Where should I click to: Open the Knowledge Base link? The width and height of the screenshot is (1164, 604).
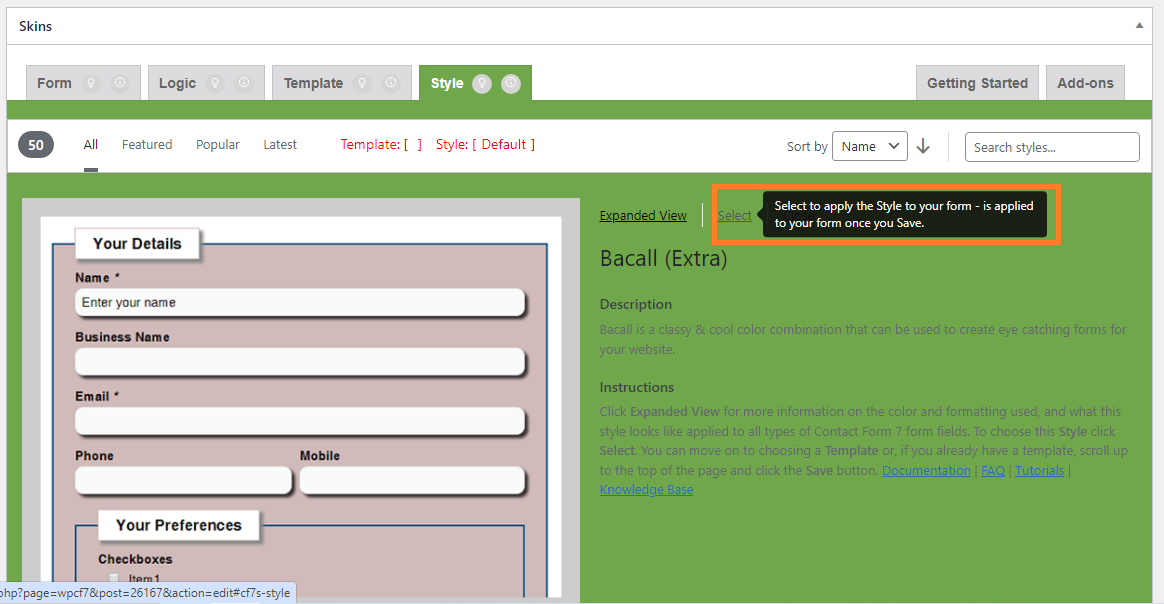[x=646, y=490]
